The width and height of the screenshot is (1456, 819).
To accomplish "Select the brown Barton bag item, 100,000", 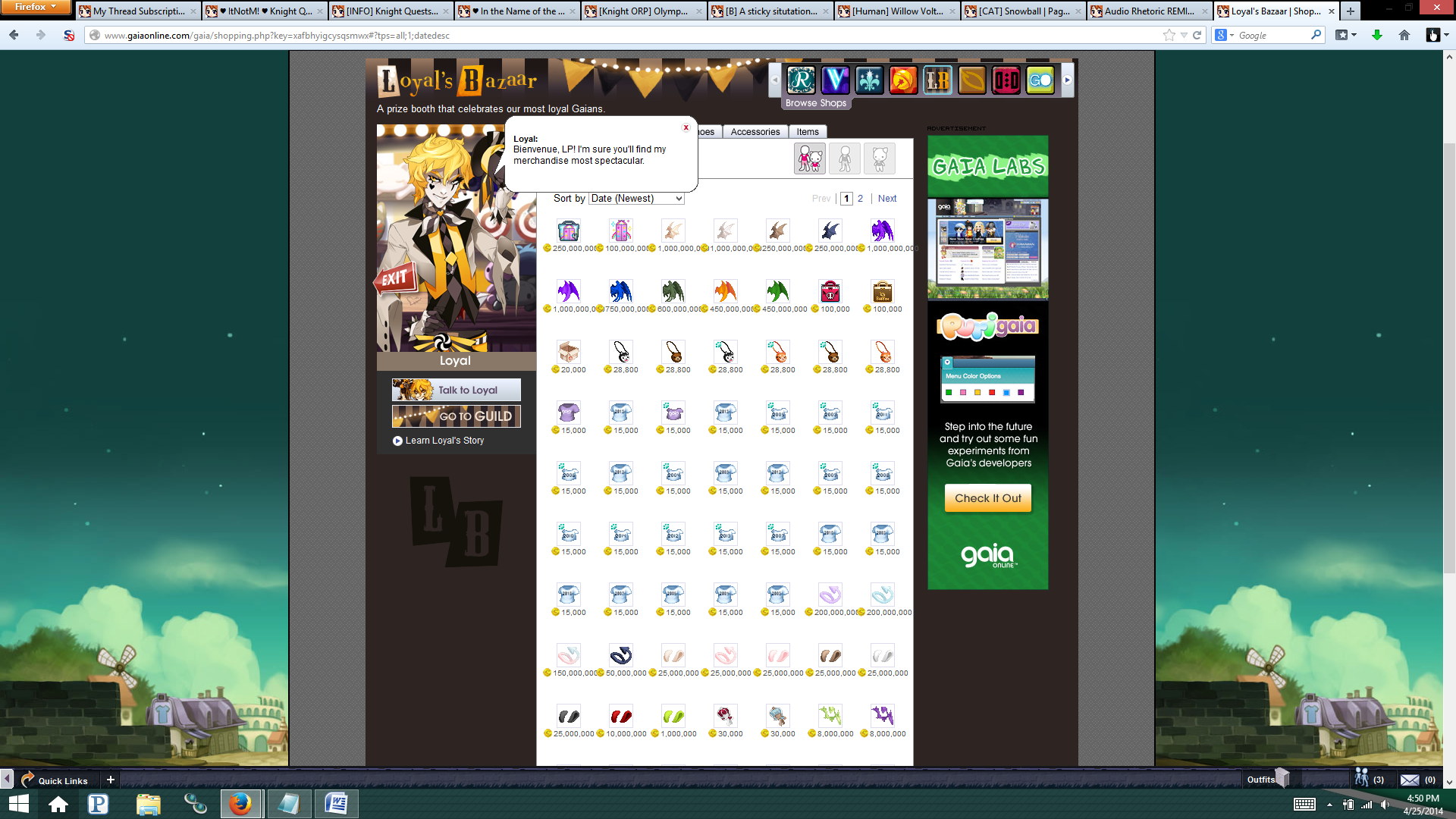I will (883, 290).
